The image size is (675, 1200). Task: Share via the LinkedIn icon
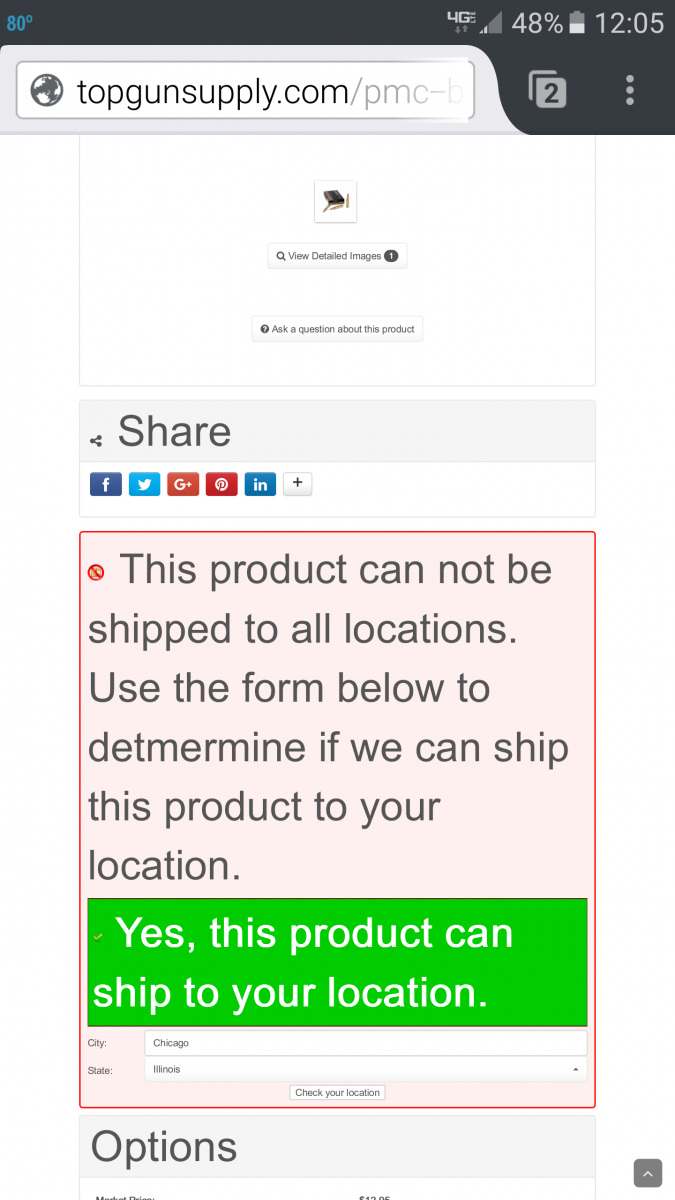point(260,485)
